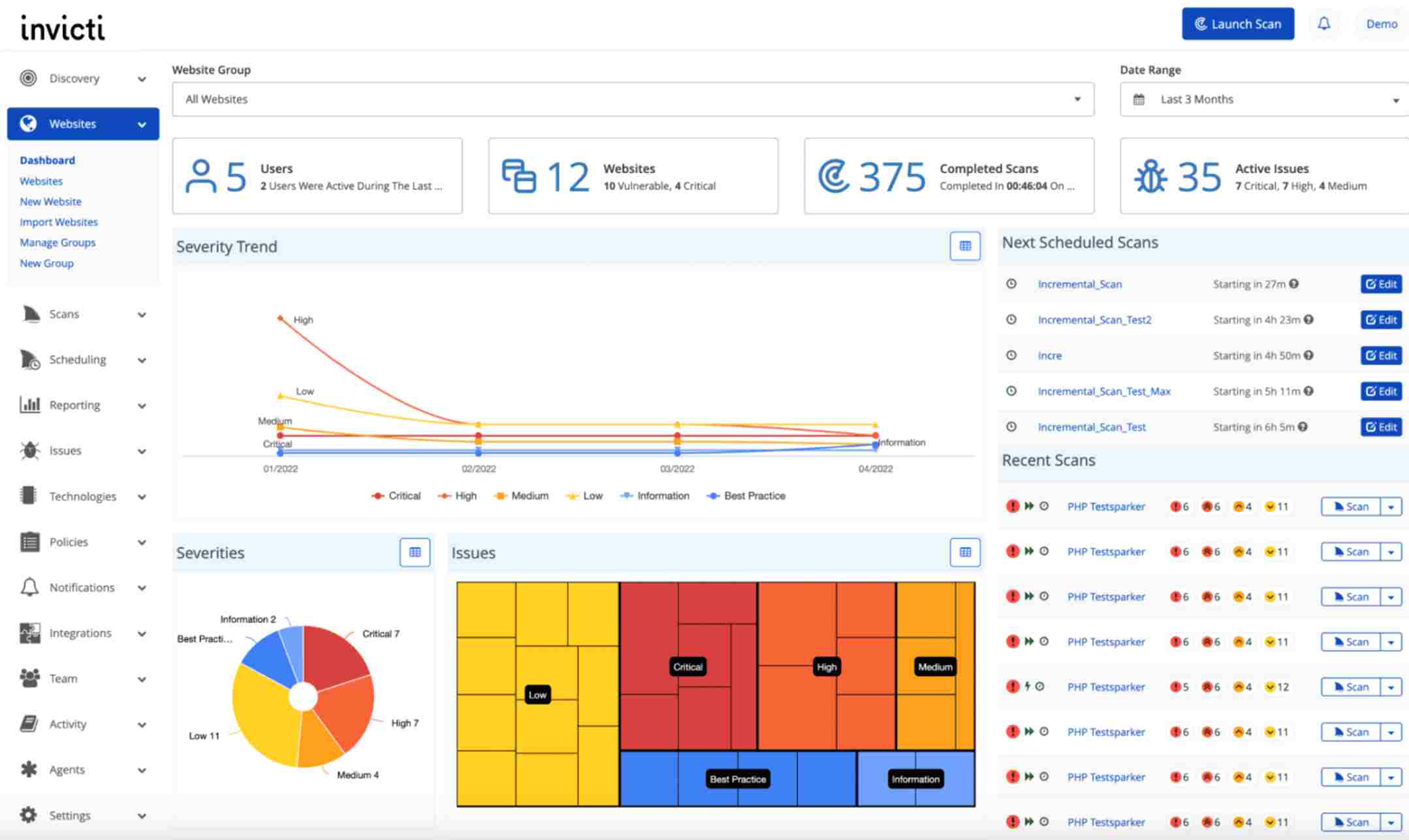Click the Low block in the Issues treemap
1409x840 pixels.
[537, 694]
